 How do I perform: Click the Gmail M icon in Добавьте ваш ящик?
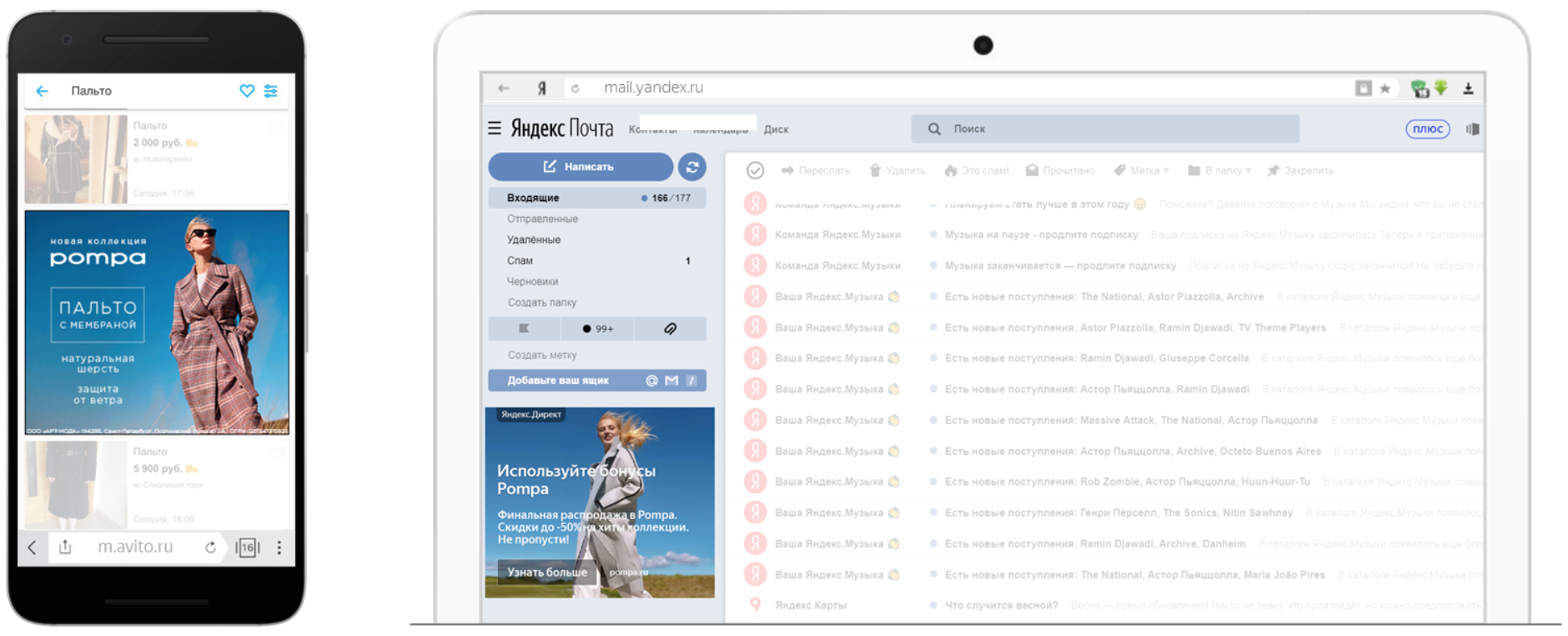(x=671, y=381)
